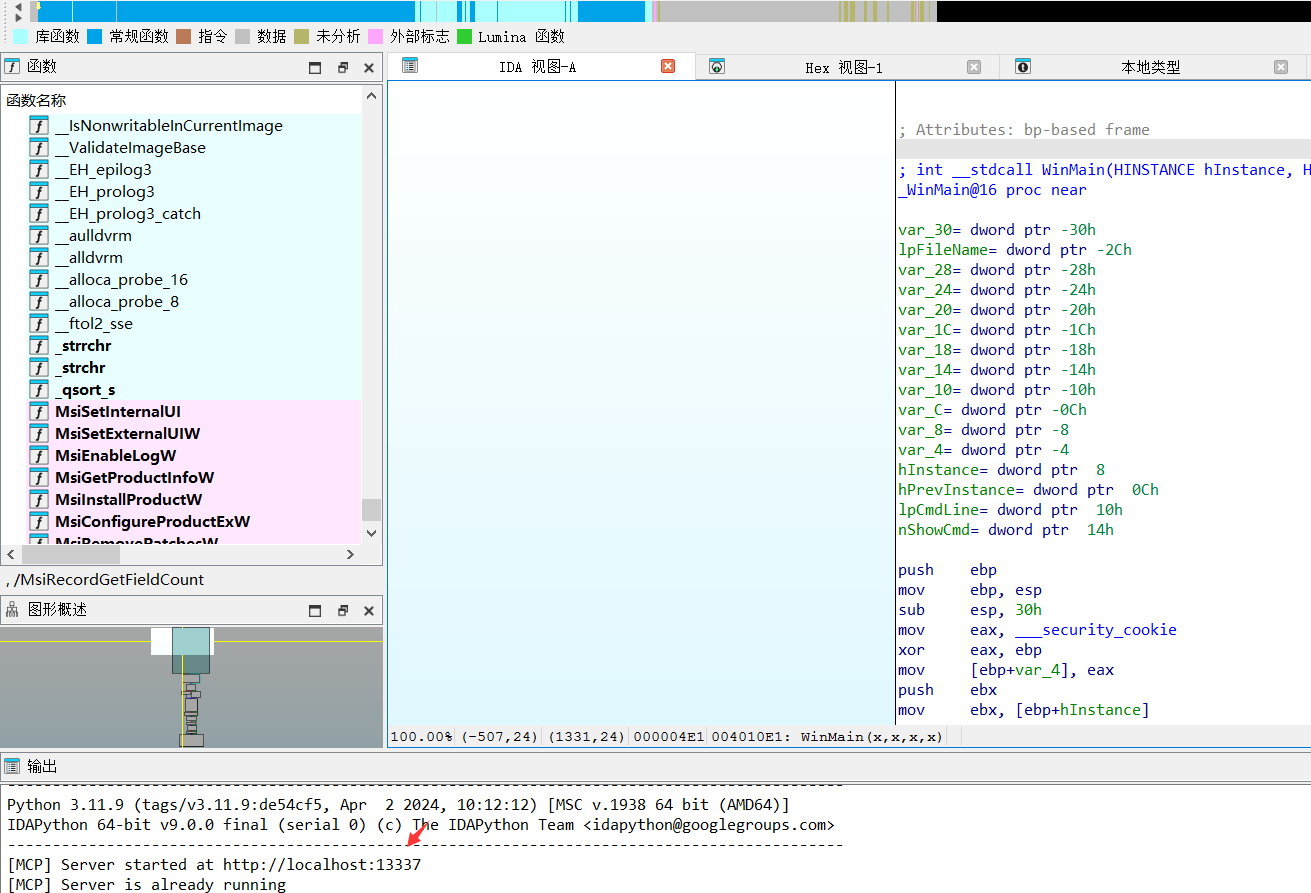Viewport: 1311px width, 893px height.
Task: Click the Hex View-1 tab icon
Action: coord(716,67)
